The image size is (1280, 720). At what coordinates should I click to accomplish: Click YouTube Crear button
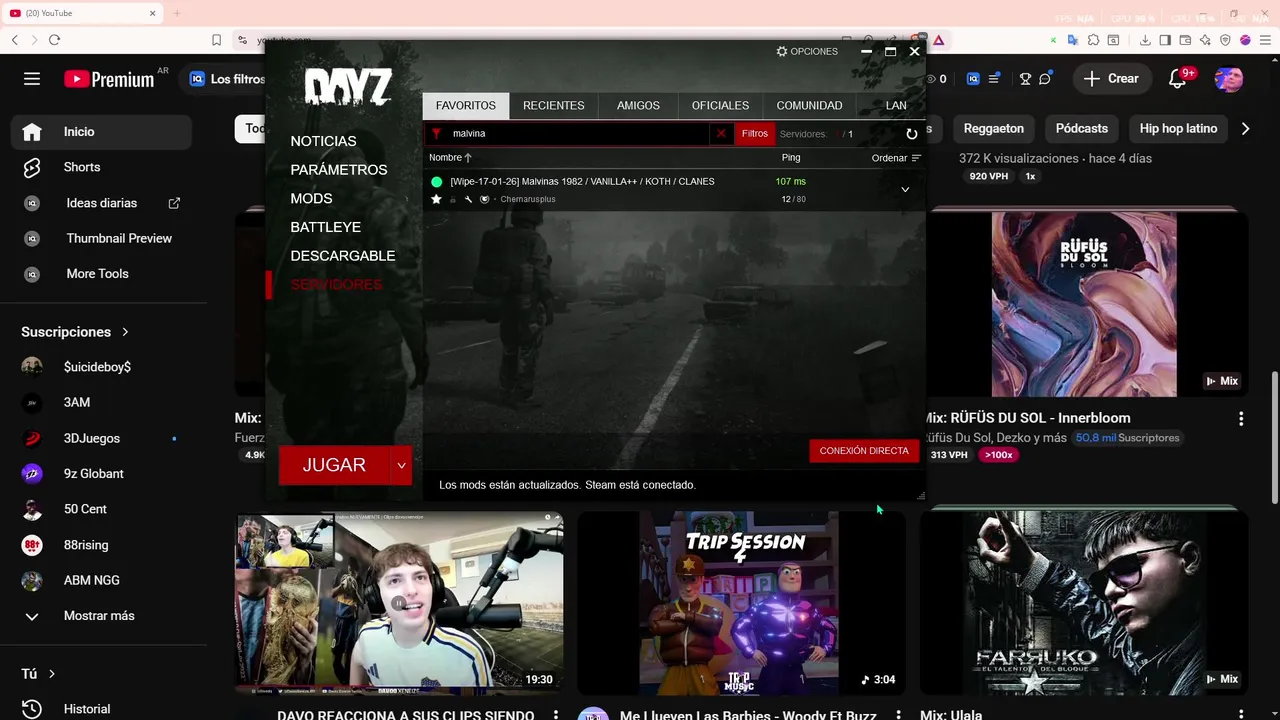1111,79
